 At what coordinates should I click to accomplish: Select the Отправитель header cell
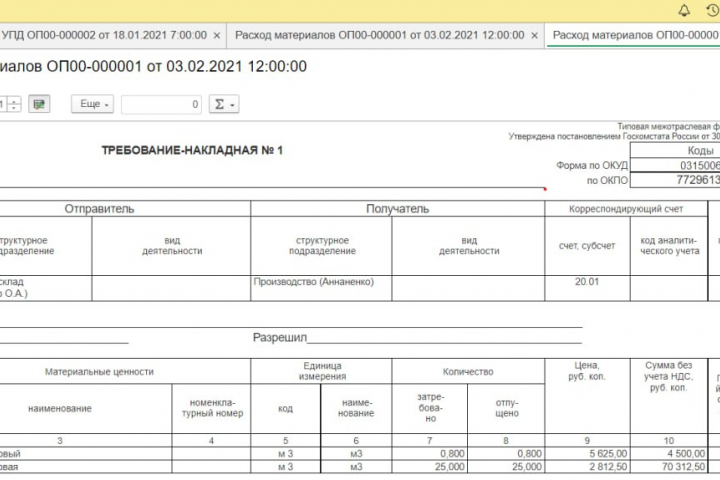point(99,209)
